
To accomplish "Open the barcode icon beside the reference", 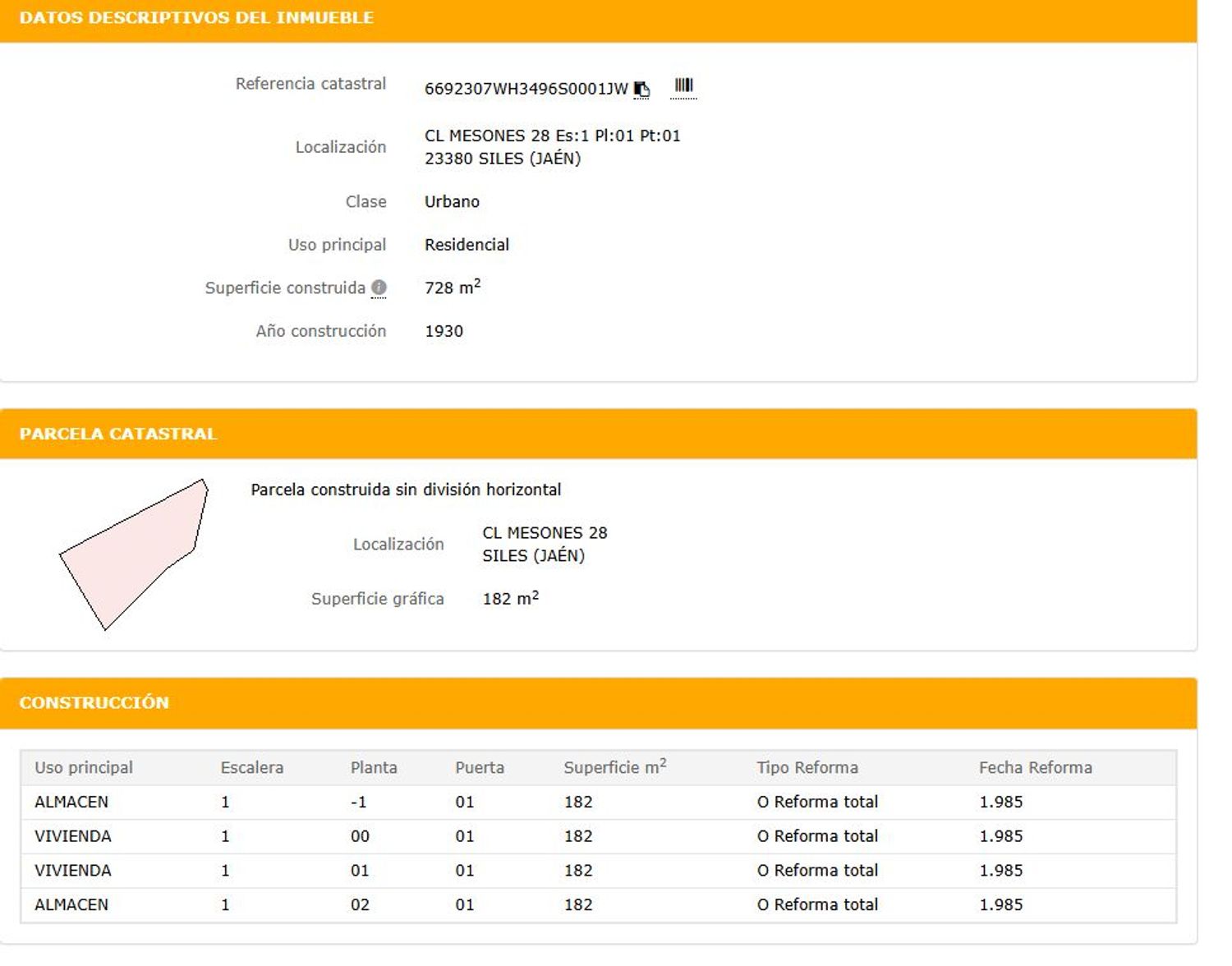I will coord(683,86).
